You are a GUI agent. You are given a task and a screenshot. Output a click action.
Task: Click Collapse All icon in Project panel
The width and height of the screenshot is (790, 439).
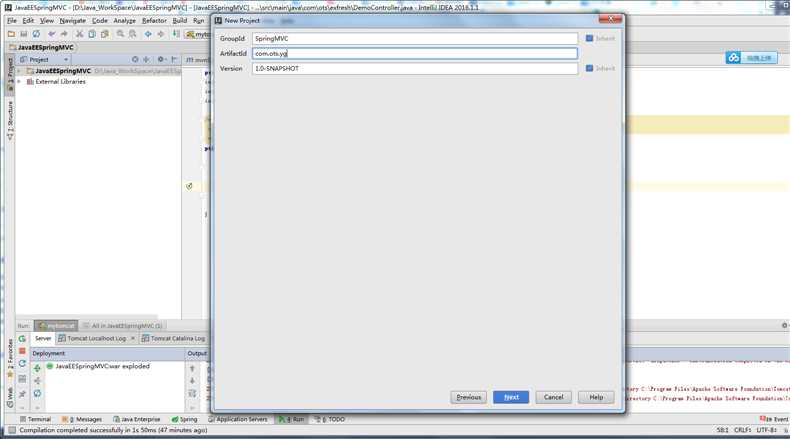pos(147,59)
